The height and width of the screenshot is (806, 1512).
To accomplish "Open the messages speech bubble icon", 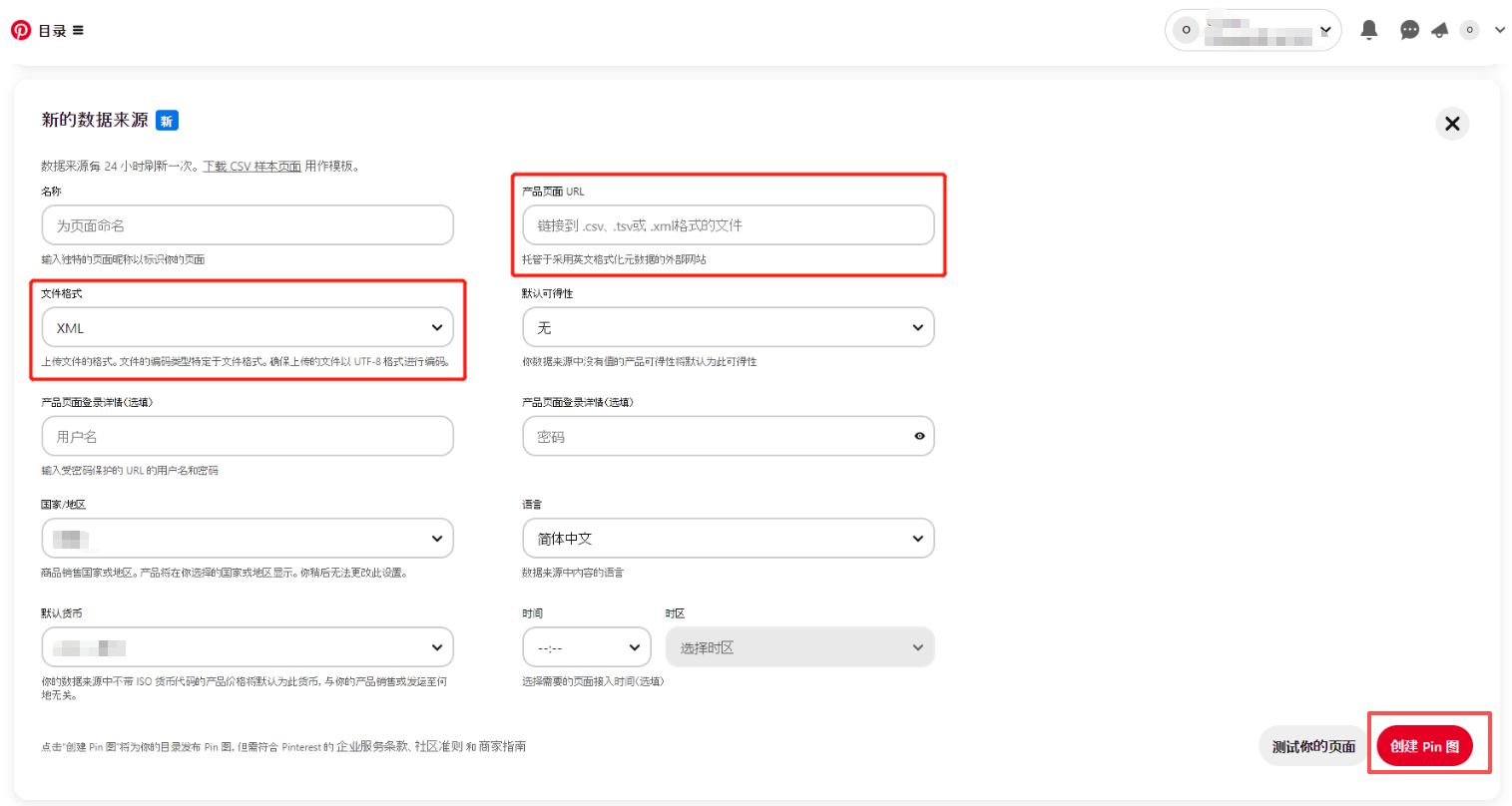I will (1409, 30).
